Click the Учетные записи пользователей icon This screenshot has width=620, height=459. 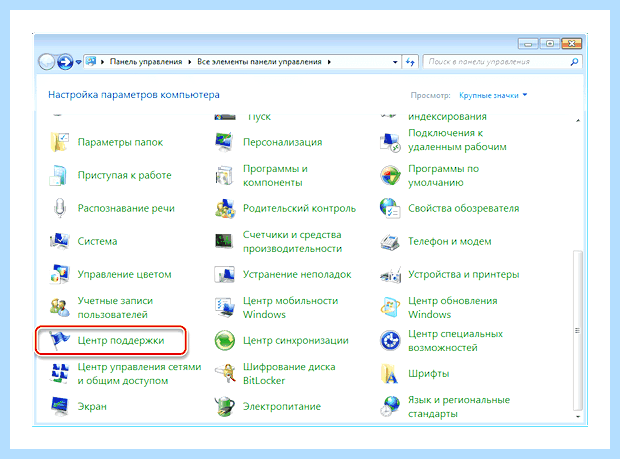click(x=59, y=307)
